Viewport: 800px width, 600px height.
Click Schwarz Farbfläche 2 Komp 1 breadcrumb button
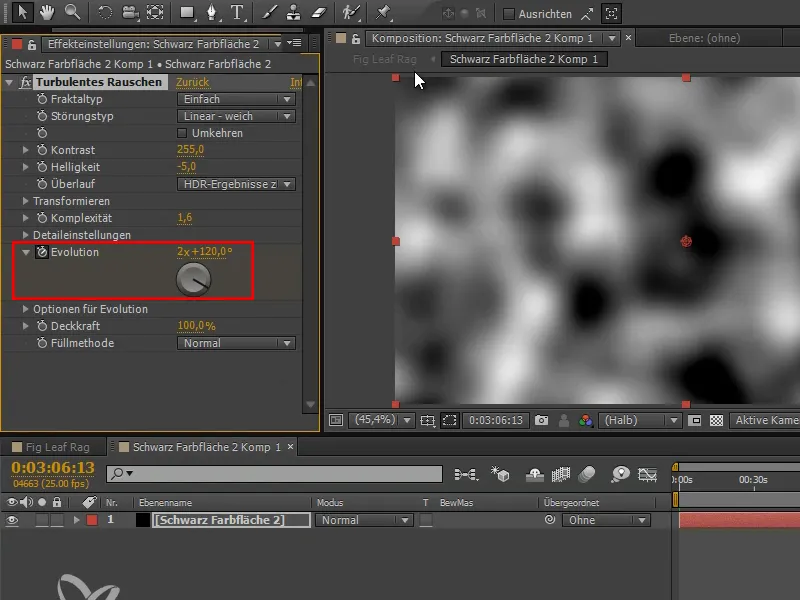click(523, 59)
